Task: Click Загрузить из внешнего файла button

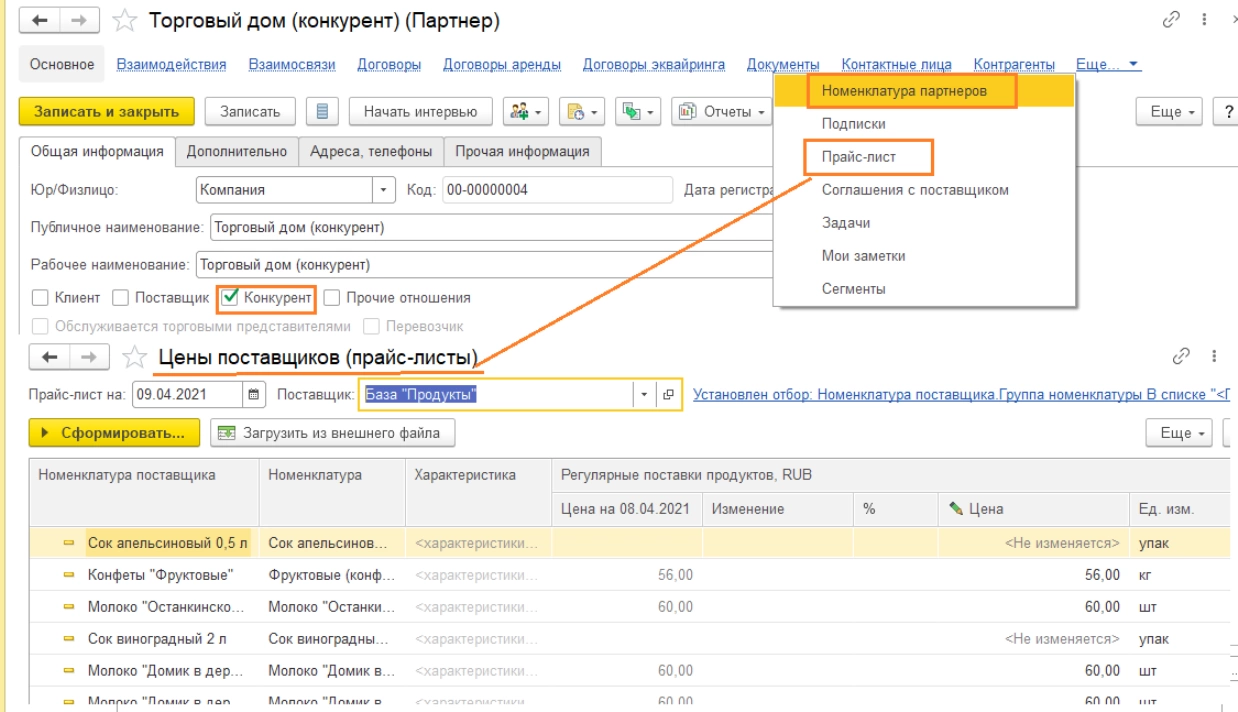Action: click(x=332, y=433)
